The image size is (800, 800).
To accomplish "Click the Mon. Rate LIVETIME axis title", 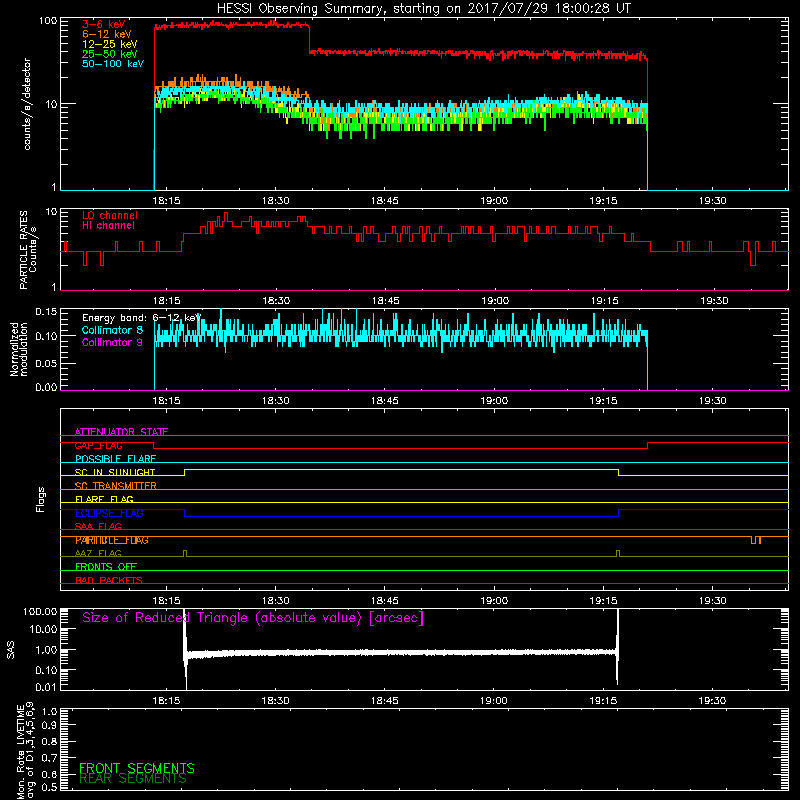I will 25,753.
